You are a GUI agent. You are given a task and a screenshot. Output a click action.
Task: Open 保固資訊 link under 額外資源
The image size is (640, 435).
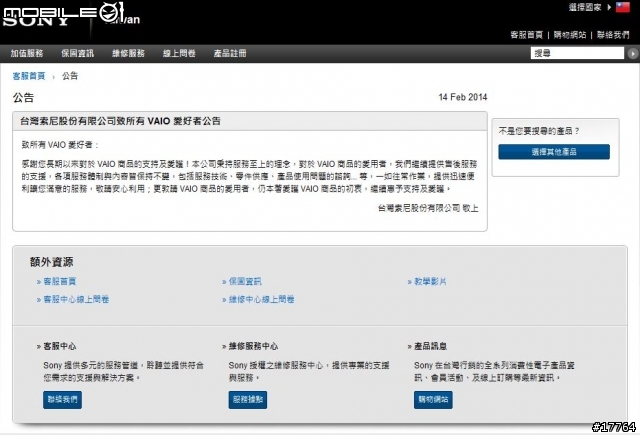(245, 281)
